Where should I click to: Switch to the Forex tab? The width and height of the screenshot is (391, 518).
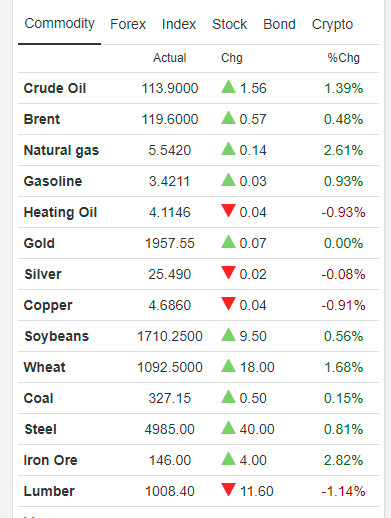coord(128,24)
